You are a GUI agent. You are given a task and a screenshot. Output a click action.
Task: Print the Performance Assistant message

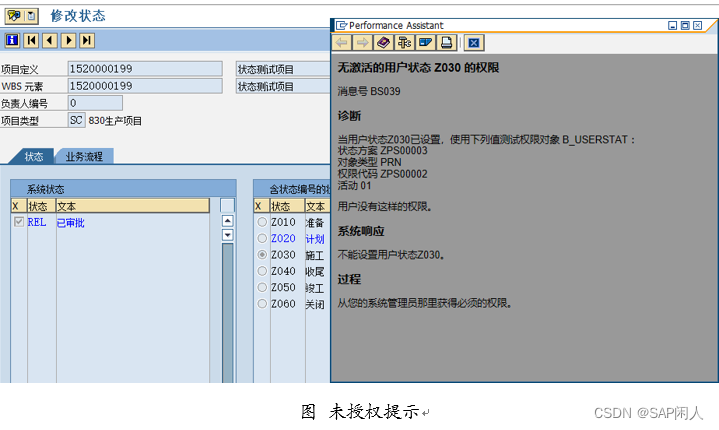(446, 43)
